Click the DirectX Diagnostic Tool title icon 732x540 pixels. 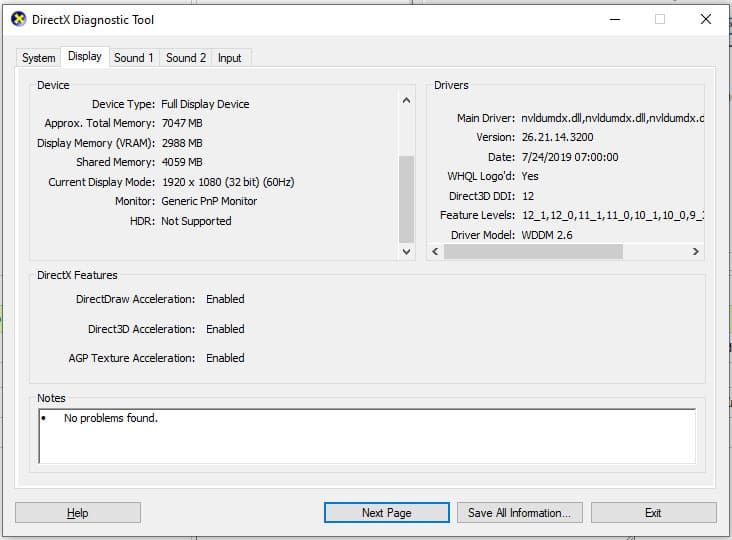point(19,19)
